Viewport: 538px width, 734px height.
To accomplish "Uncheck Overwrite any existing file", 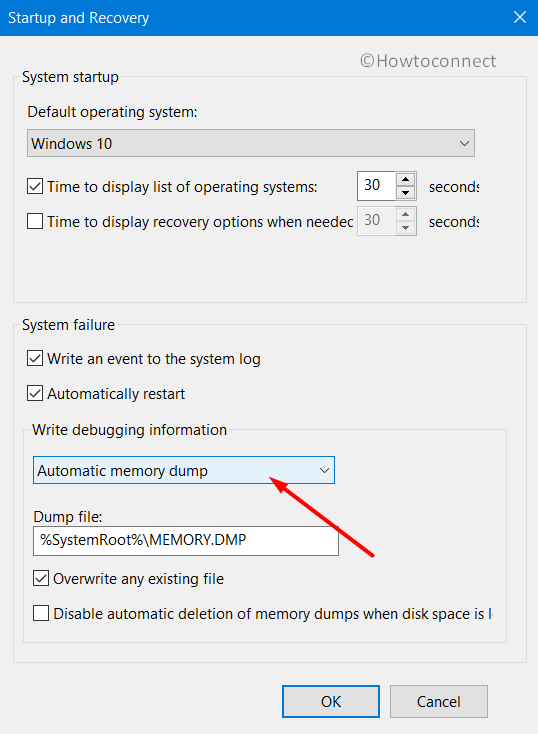I will (41, 578).
